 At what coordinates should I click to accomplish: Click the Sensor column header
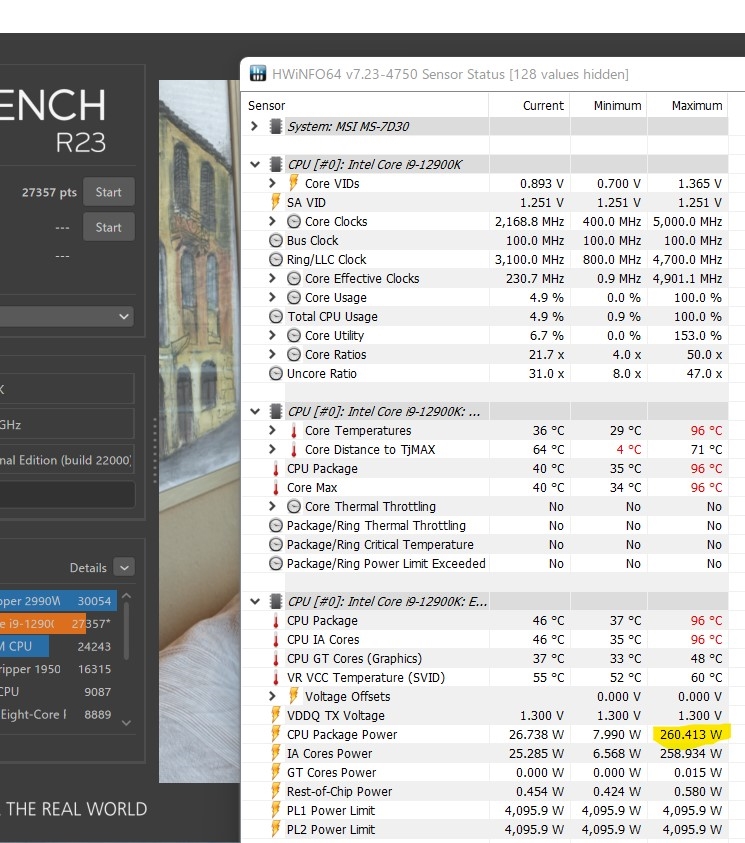[x=267, y=105]
